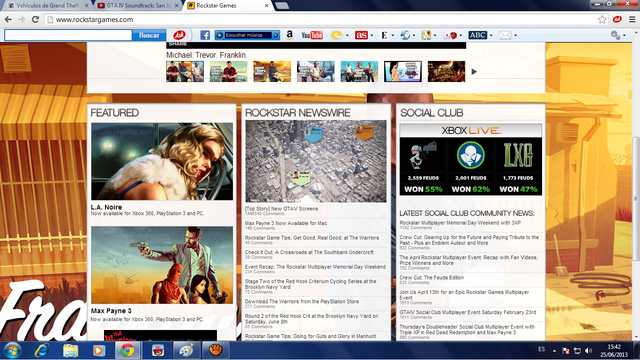
Task: Select the cartoon woman purple thumbnail
Action: 403,71
